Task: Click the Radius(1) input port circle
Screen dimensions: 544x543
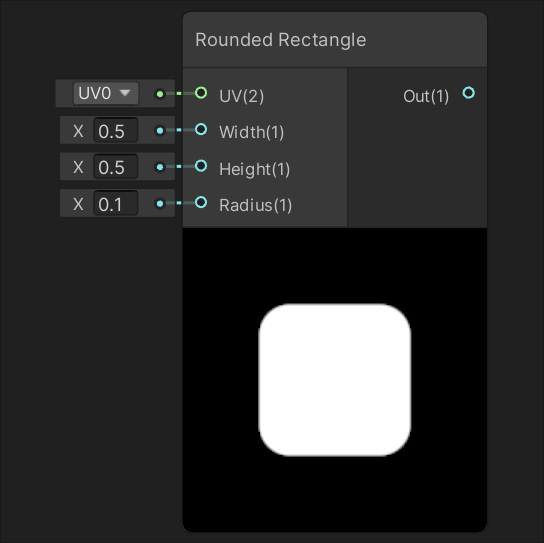Action: click(x=201, y=202)
